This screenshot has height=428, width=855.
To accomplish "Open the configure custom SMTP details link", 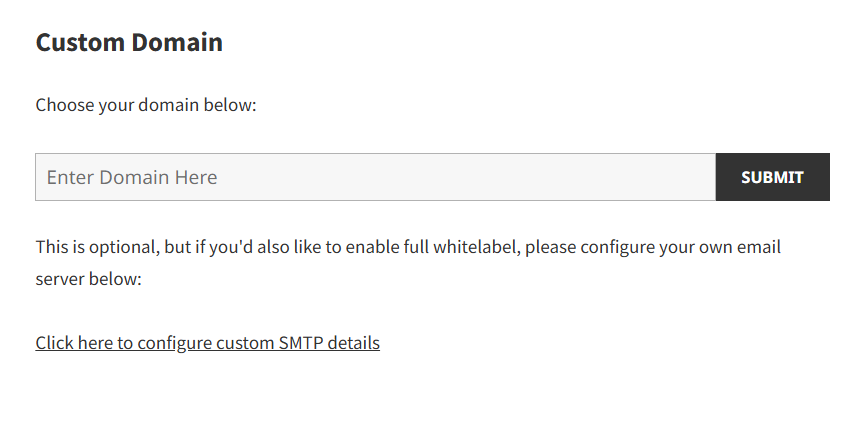I will tap(207, 343).
